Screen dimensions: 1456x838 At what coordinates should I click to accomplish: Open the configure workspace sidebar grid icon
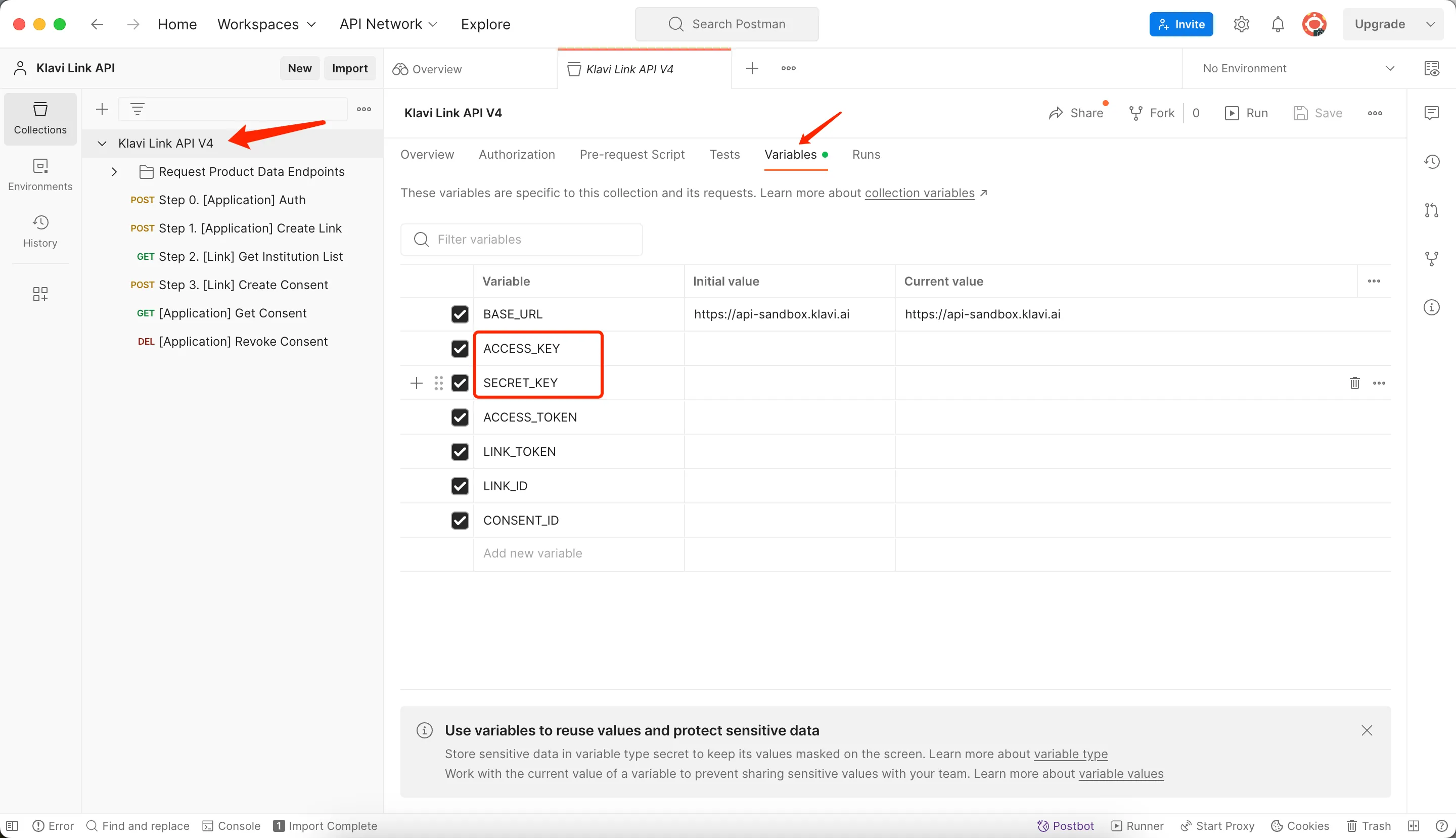(x=40, y=294)
